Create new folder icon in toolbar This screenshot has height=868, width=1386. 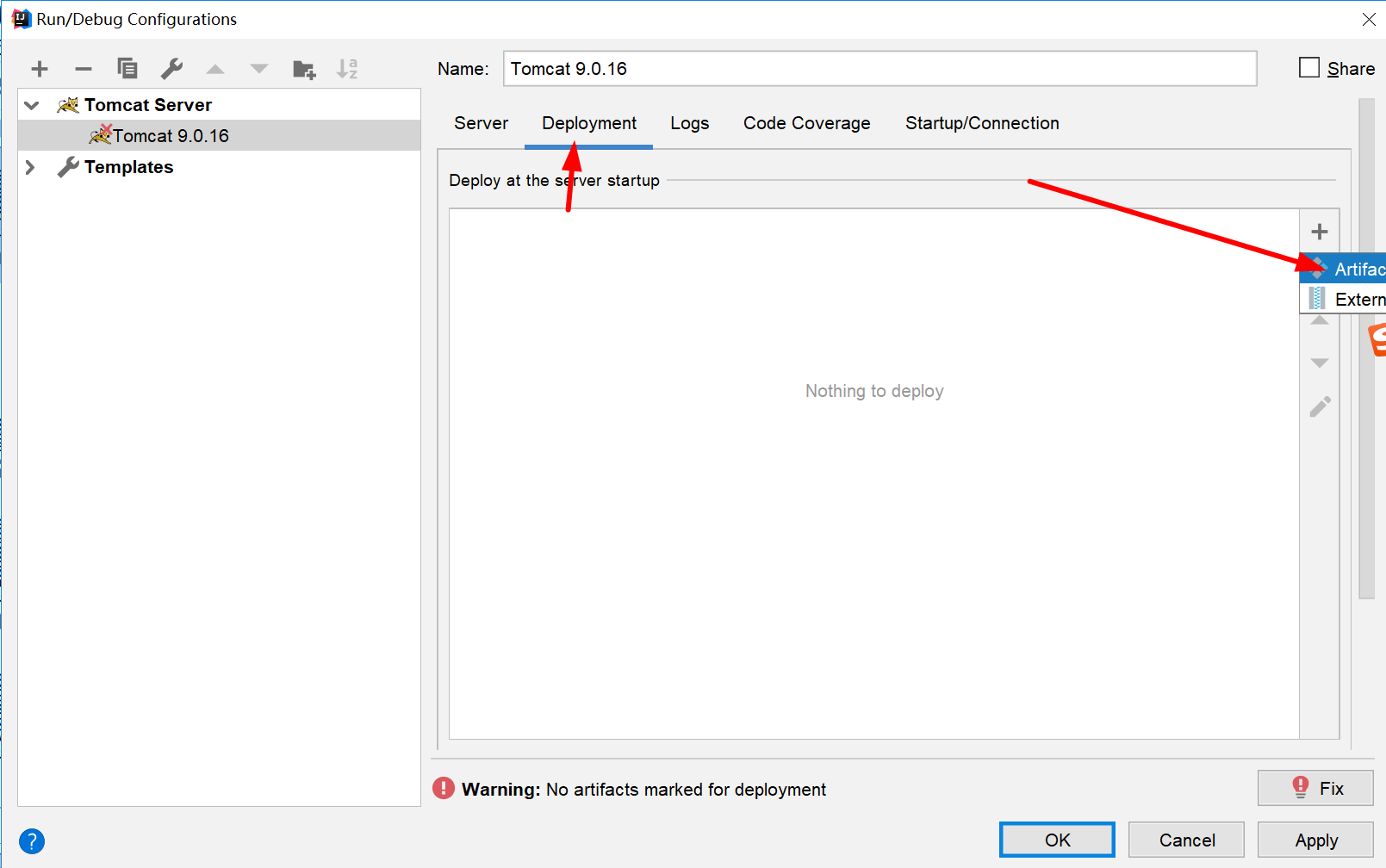pyautogui.click(x=304, y=69)
